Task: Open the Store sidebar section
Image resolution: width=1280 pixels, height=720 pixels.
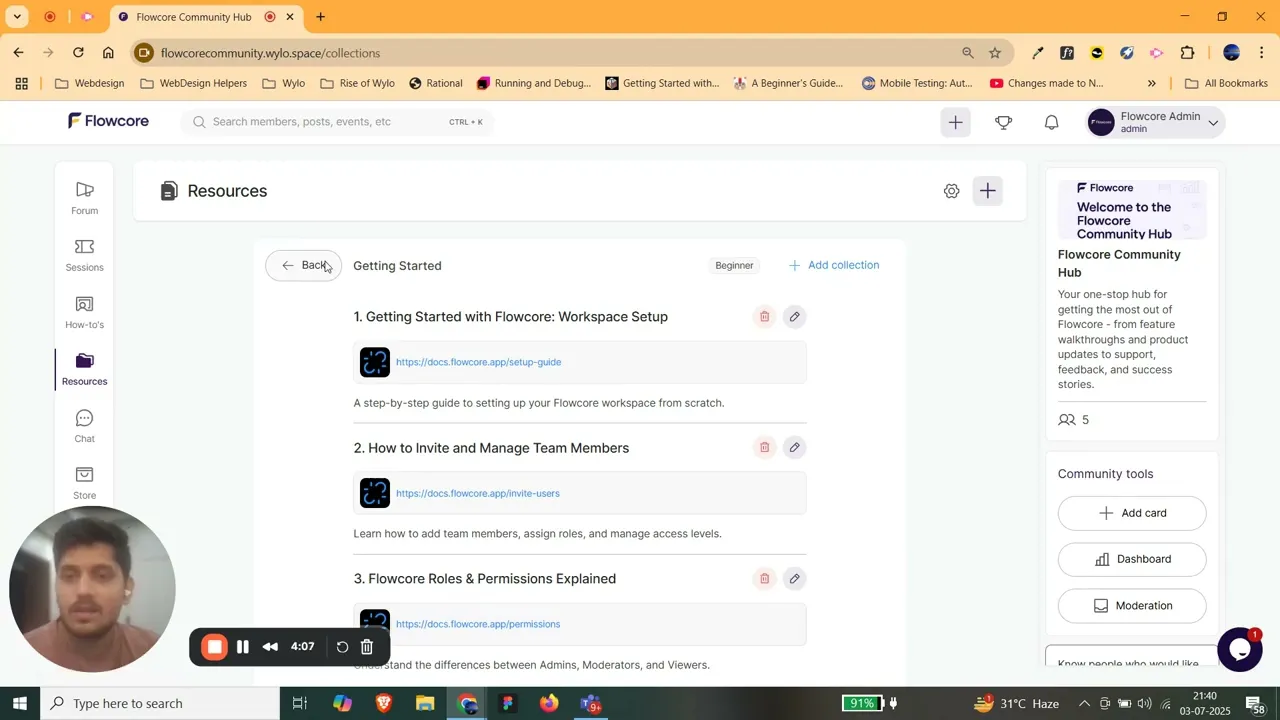Action: tap(84, 483)
